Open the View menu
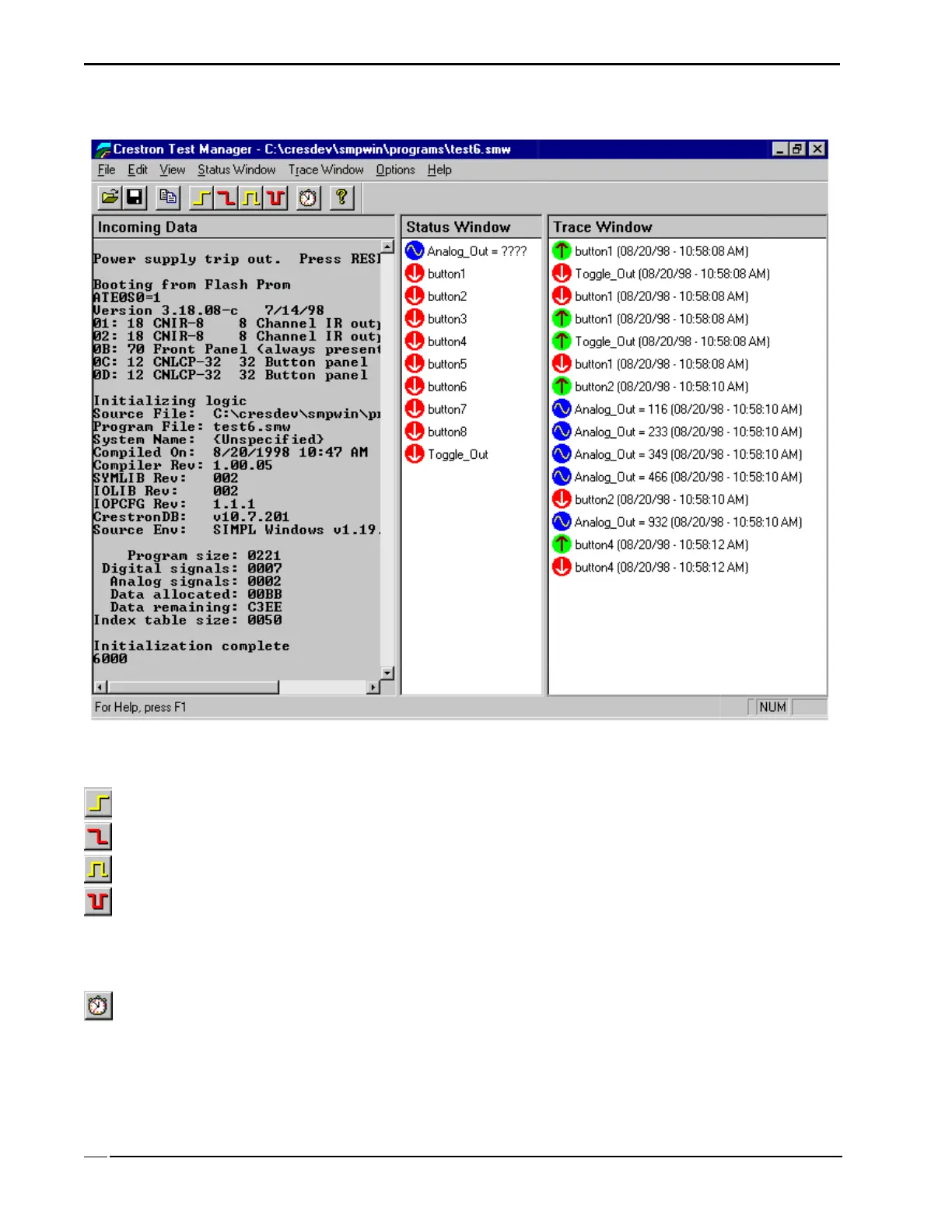 (x=173, y=170)
